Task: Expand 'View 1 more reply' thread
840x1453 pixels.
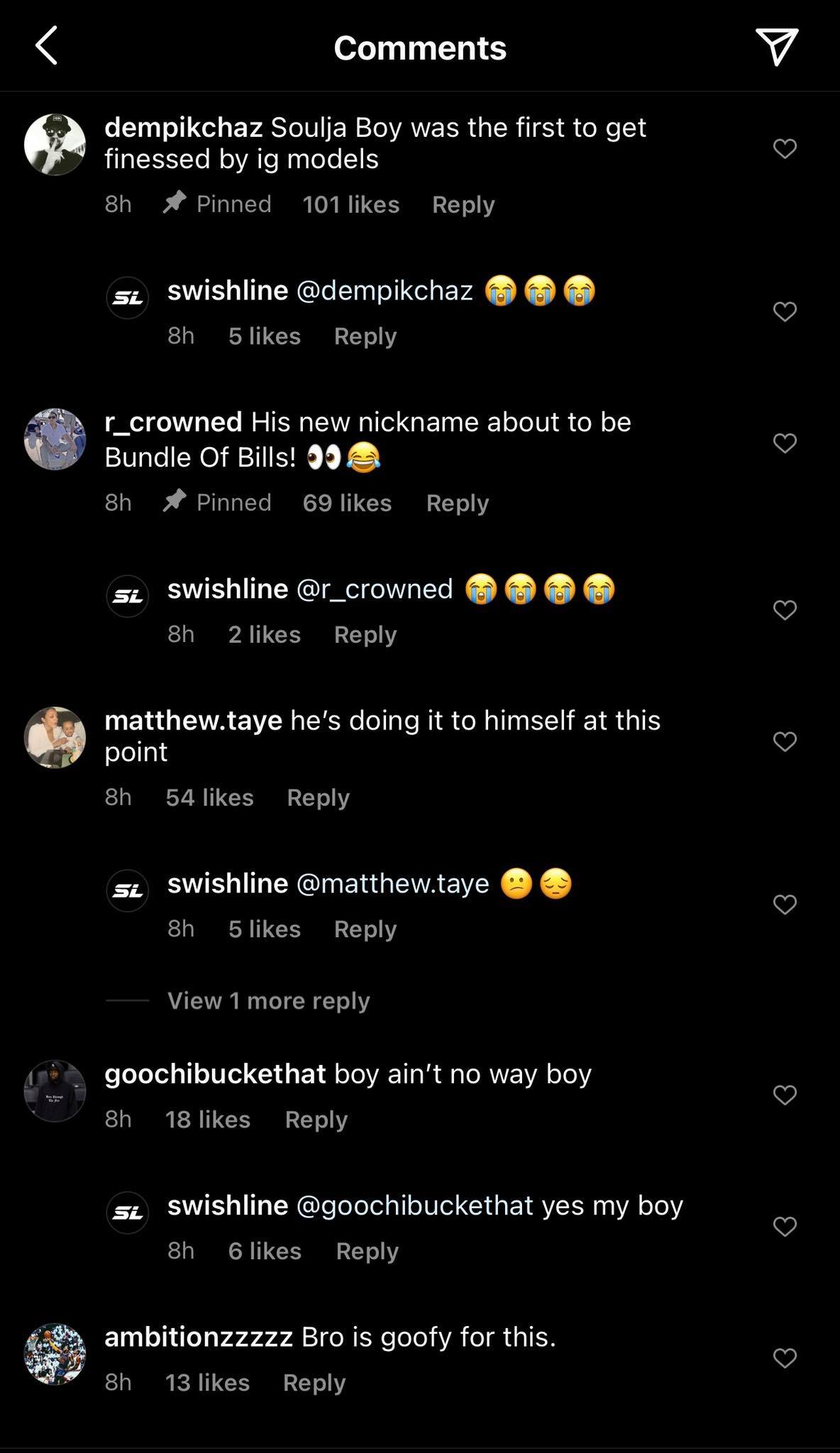Action: (x=268, y=1000)
